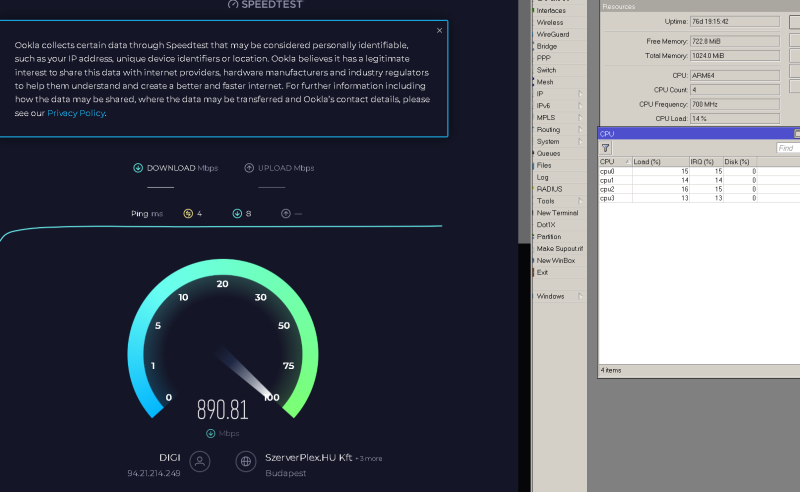
Task: Click the CPU Load value field
Action: 735,118
